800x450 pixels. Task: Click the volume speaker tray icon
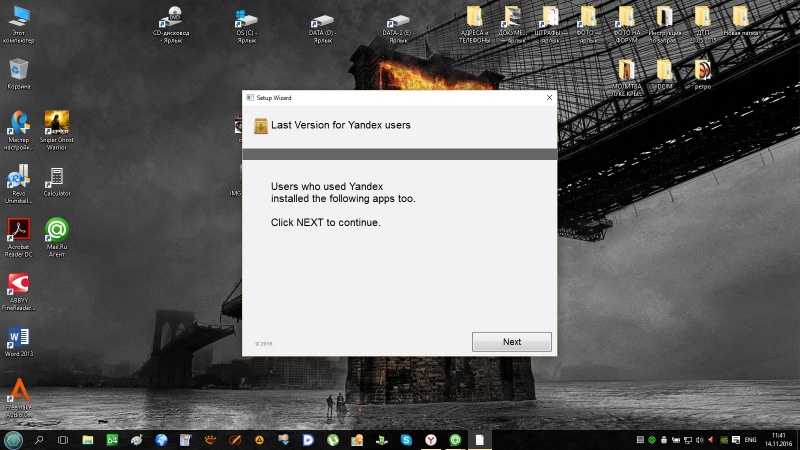699,440
